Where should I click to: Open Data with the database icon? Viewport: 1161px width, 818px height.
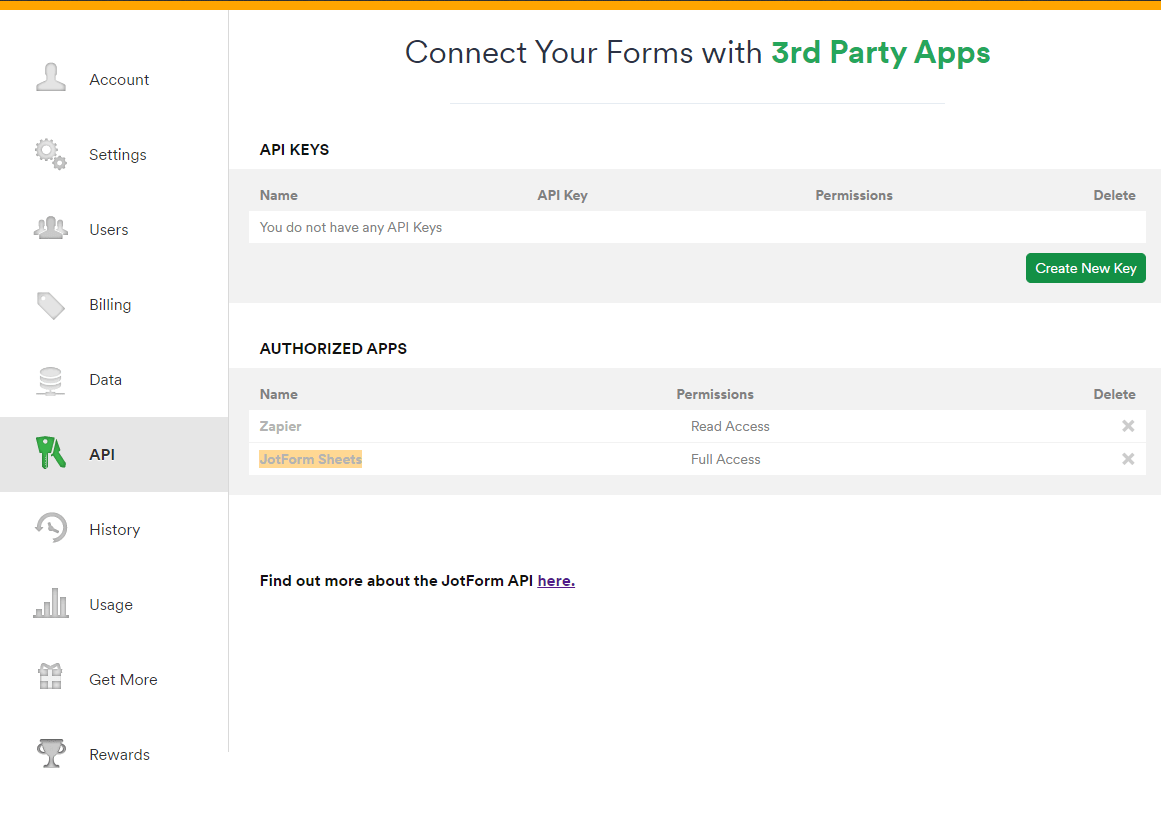pos(51,378)
